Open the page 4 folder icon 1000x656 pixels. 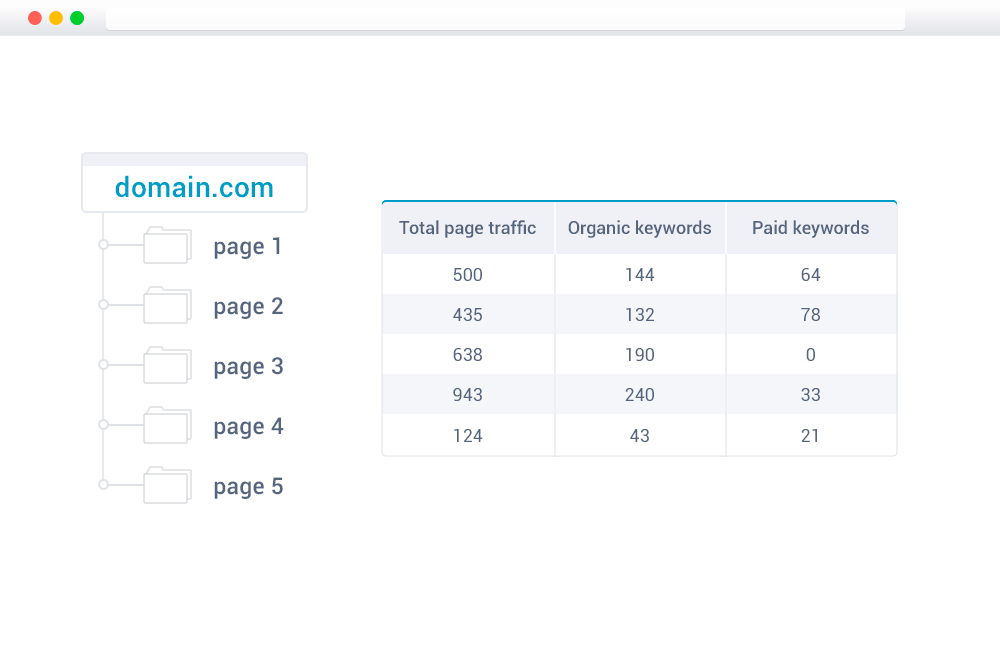click(167, 425)
